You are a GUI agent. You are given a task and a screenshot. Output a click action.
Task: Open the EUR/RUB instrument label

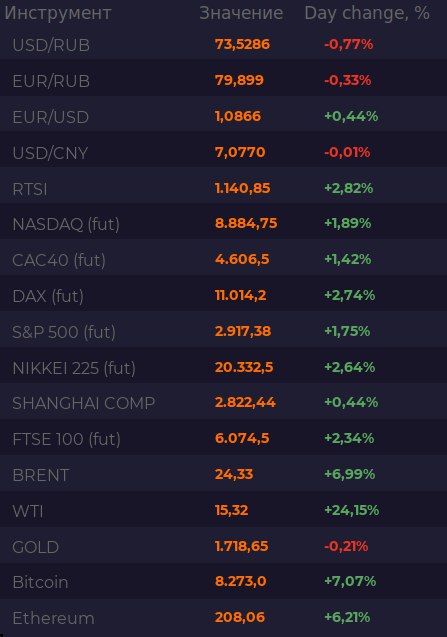[51, 81]
